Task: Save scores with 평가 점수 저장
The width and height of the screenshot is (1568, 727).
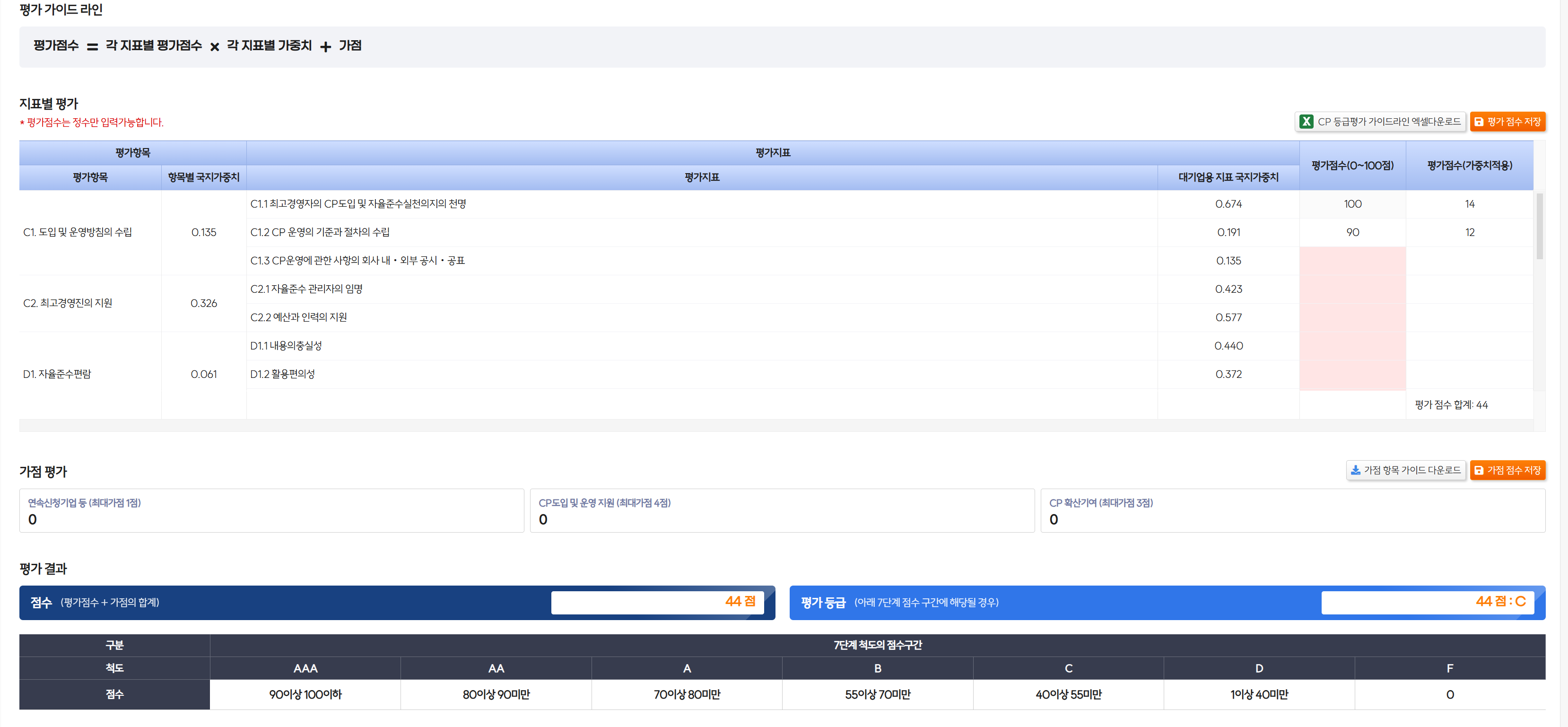Action: click(1507, 122)
